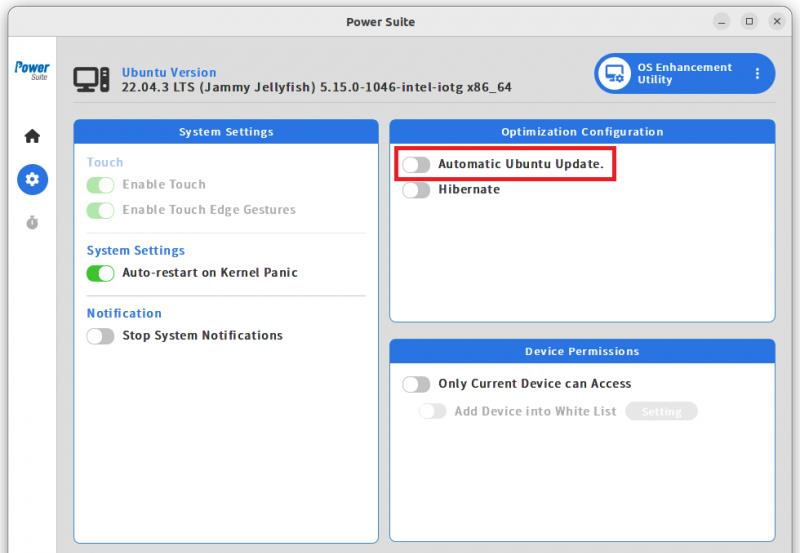This screenshot has width=800, height=553.
Task: Click the Power Suite window title
Action: point(380,22)
